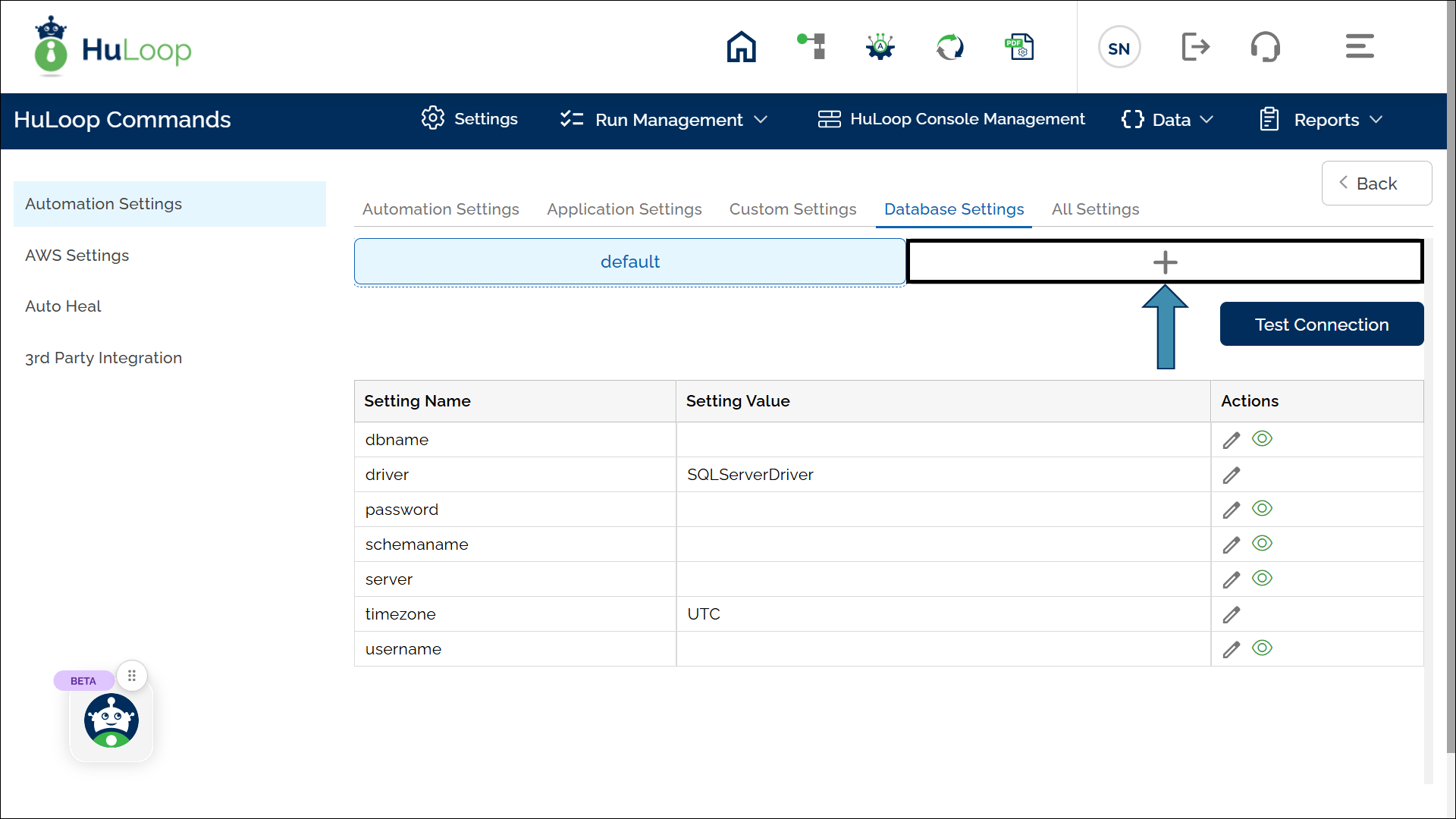Open the workflow diagram icon

pos(811,47)
